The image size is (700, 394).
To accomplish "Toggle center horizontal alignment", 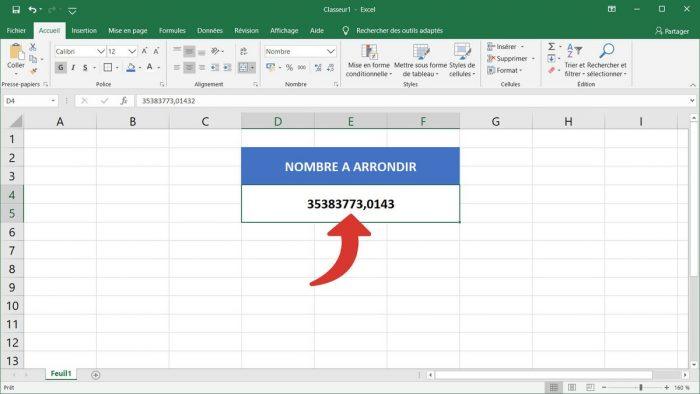I will (x=189, y=67).
